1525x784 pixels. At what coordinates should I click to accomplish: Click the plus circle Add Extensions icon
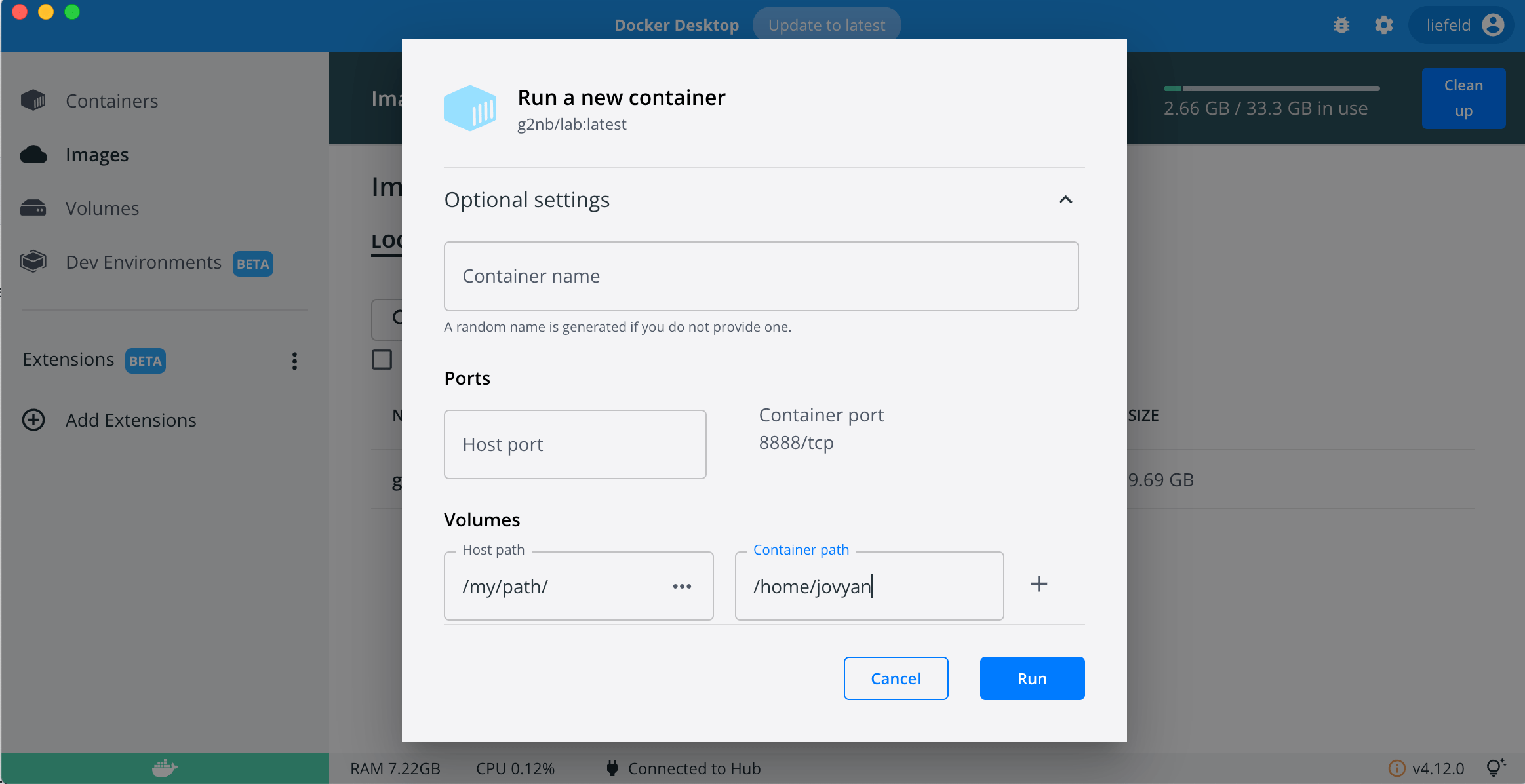(33, 420)
